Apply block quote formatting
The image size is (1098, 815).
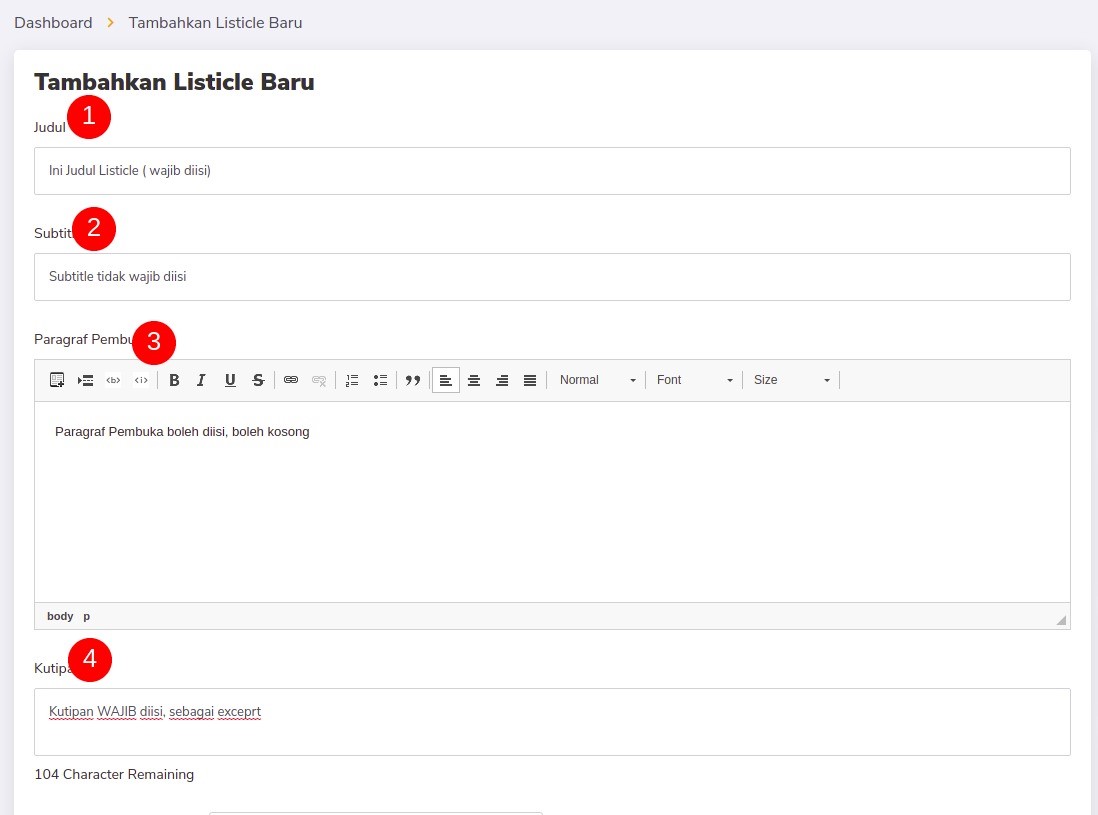click(x=412, y=380)
